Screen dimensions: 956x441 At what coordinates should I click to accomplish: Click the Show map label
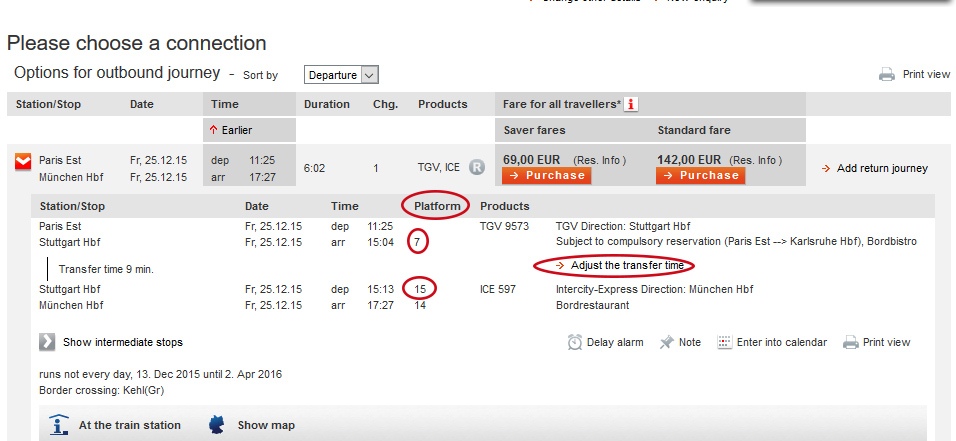[x=266, y=425]
